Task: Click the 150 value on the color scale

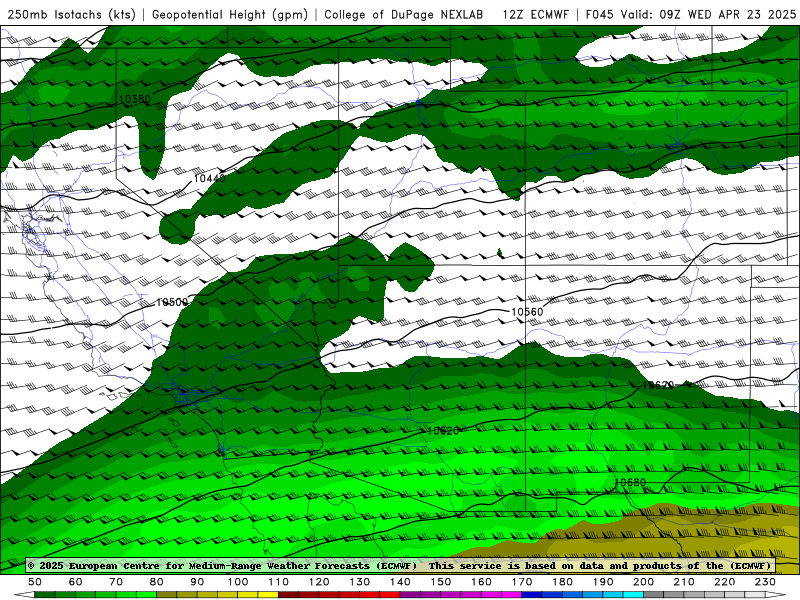Action: [x=441, y=582]
